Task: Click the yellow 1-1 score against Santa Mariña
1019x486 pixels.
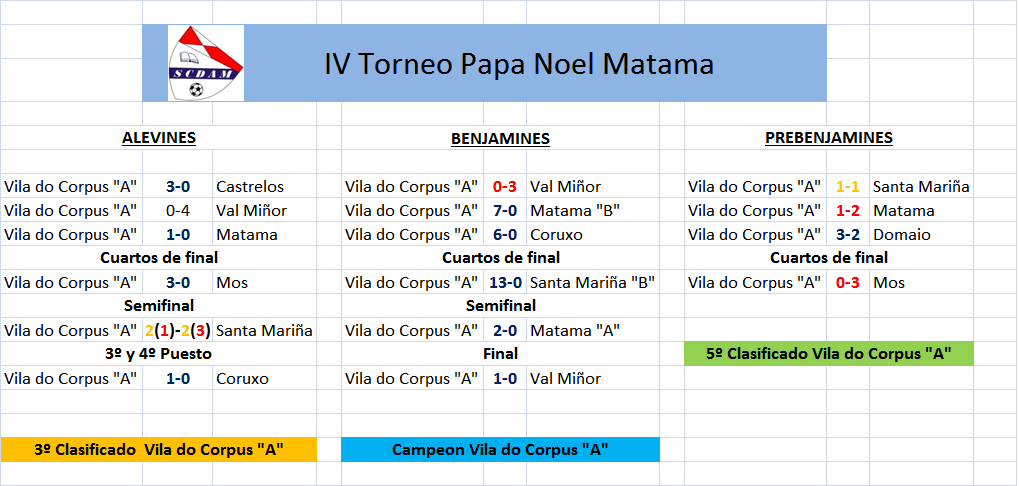Action: 847,187
